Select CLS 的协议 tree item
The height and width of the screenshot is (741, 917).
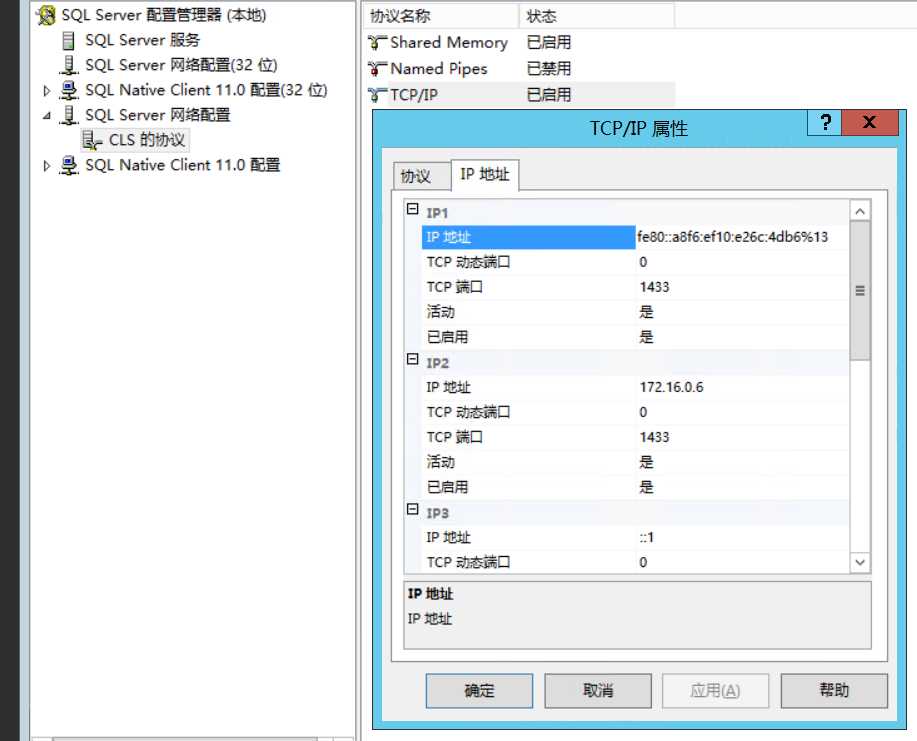(x=147, y=140)
